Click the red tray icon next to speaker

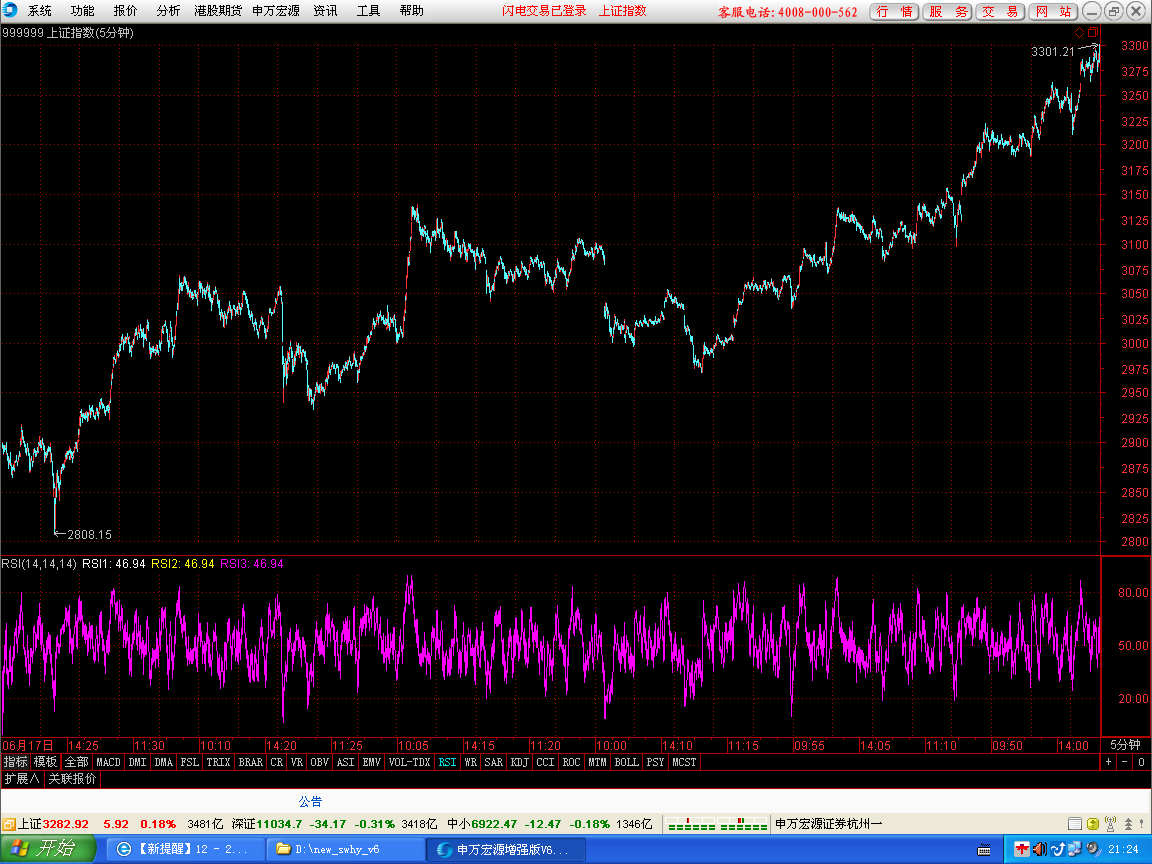(x=1022, y=849)
